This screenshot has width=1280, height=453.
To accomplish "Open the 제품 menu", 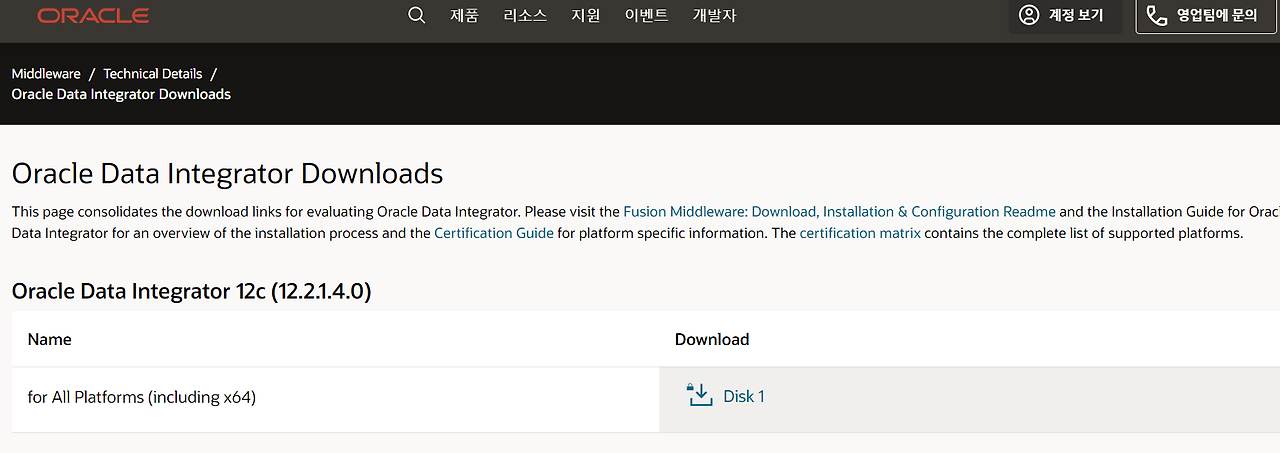I will pos(464,15).
